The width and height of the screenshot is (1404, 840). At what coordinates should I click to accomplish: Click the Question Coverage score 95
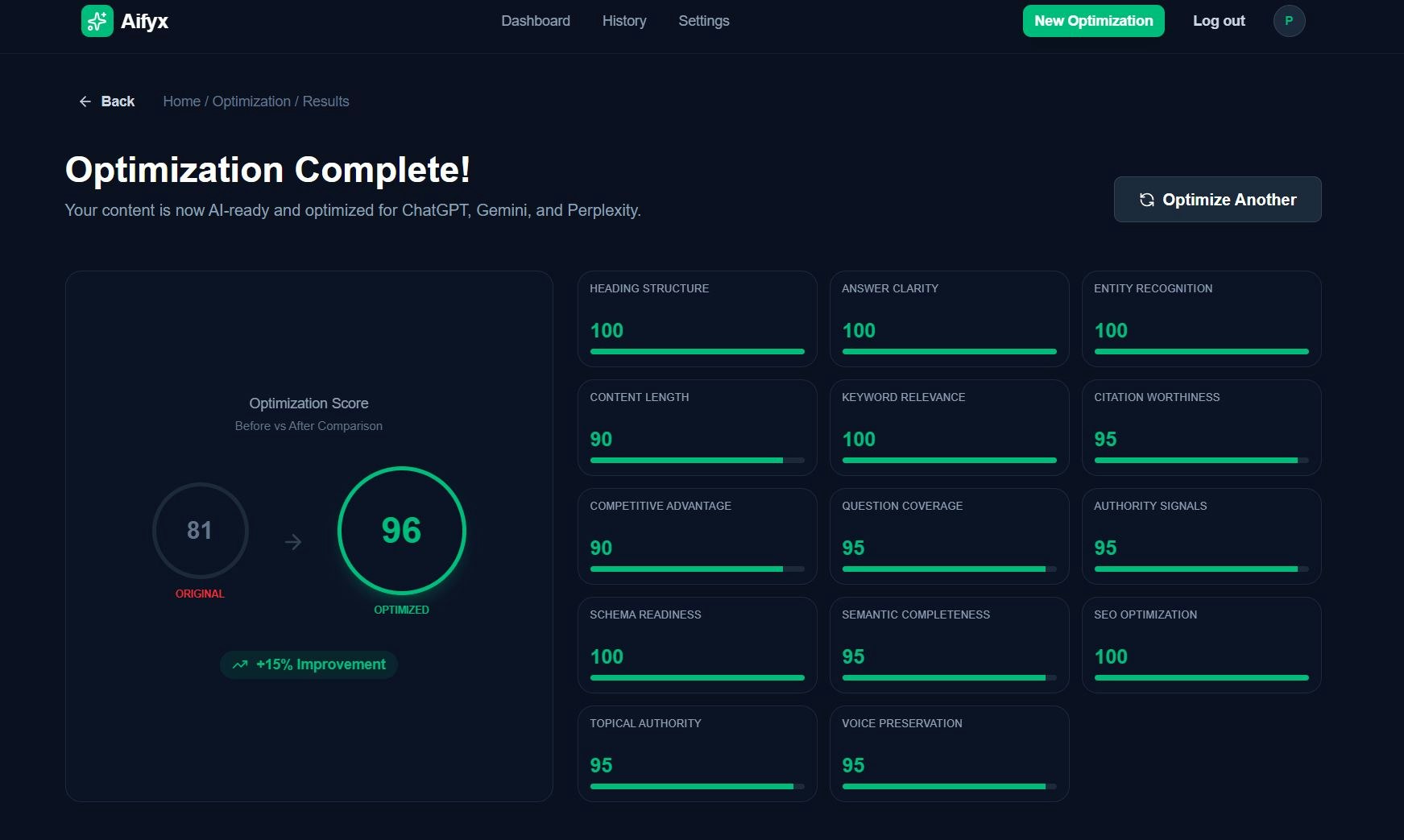pos(853,548)
